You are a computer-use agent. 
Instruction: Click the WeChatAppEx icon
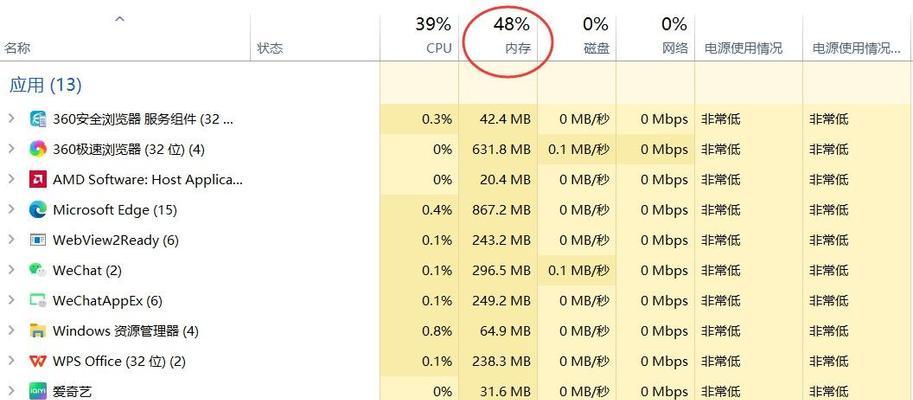(x=38, y=300)
